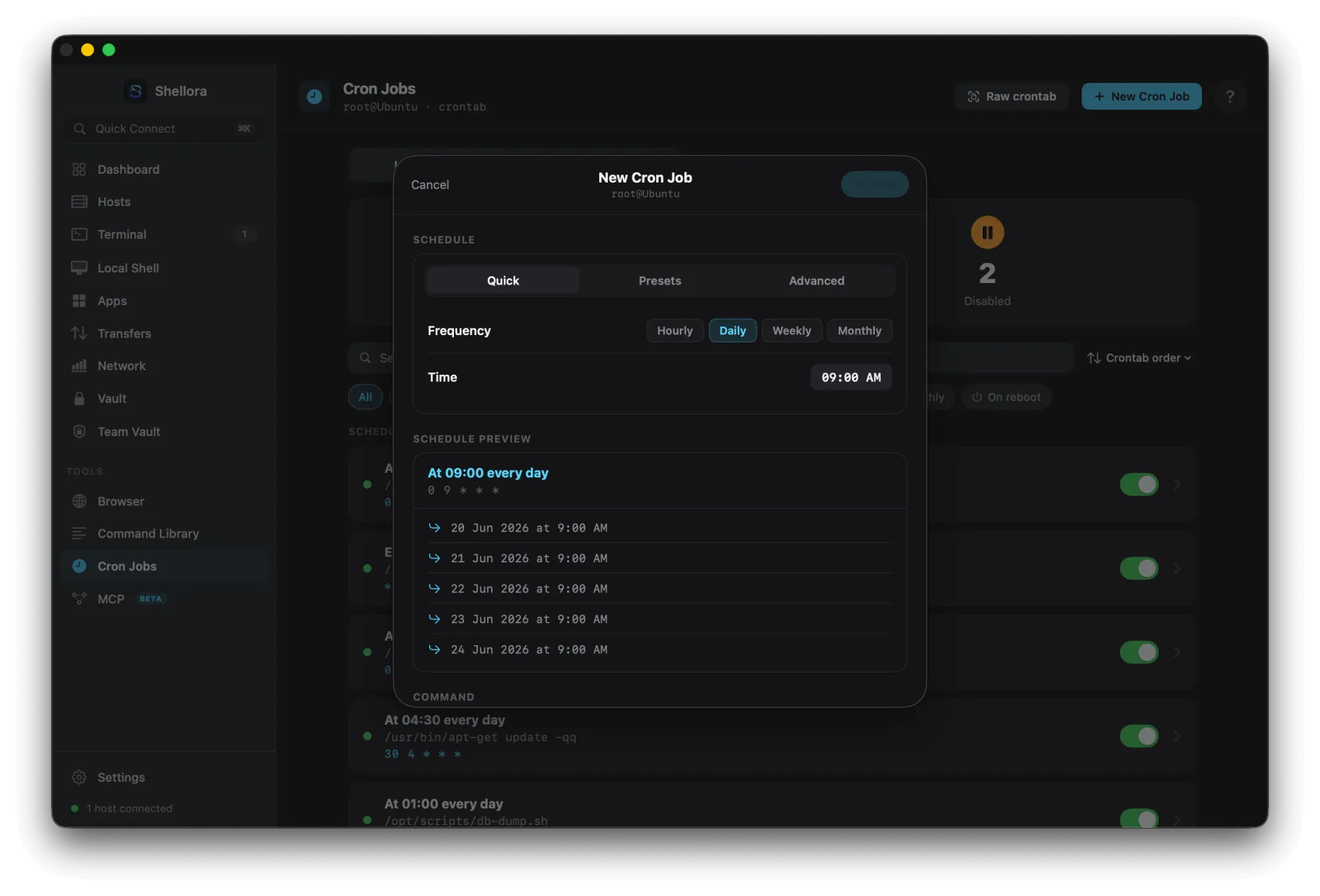The width and height of the screenshot is (1320, 896).
Task: Click the Terminal badge count 1
Action: coord(244,235)
